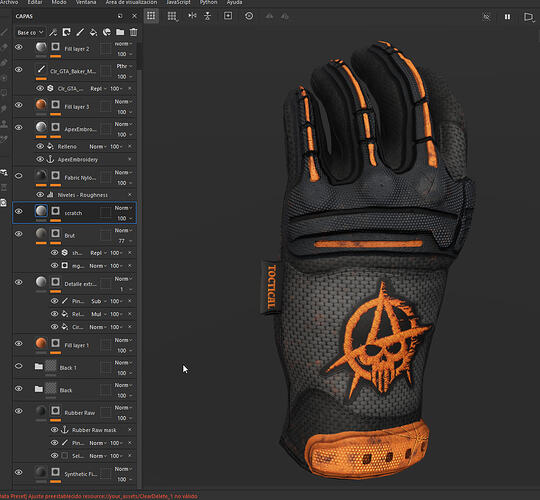Remove the Relleno effect with its X

point(130,146)
